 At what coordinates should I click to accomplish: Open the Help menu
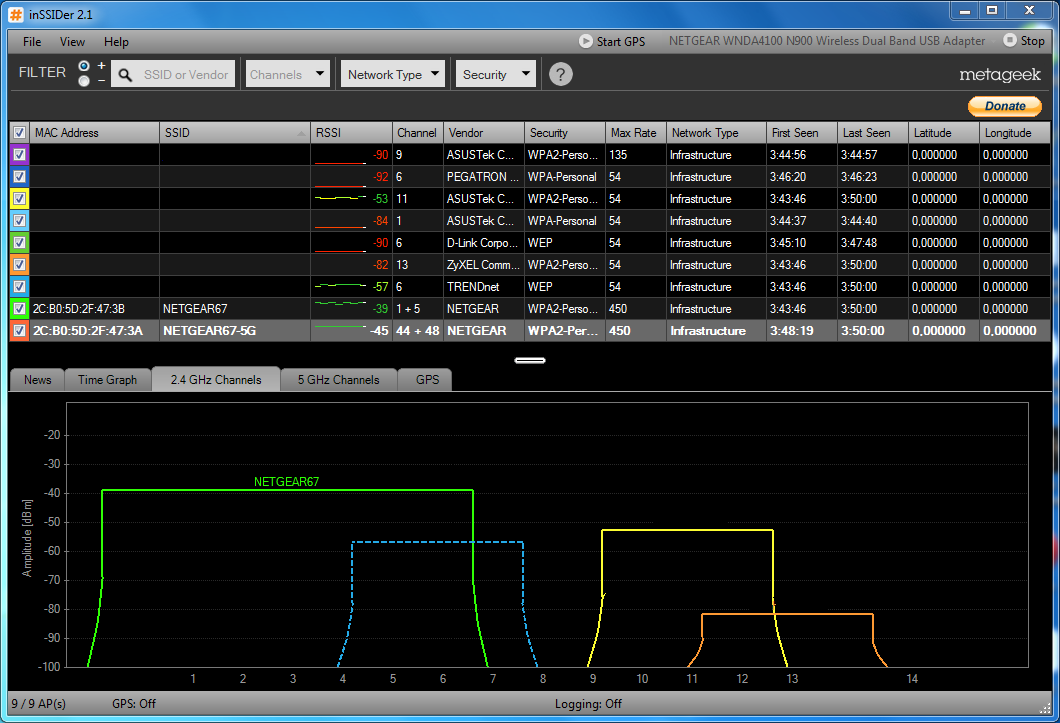(116, 42)
